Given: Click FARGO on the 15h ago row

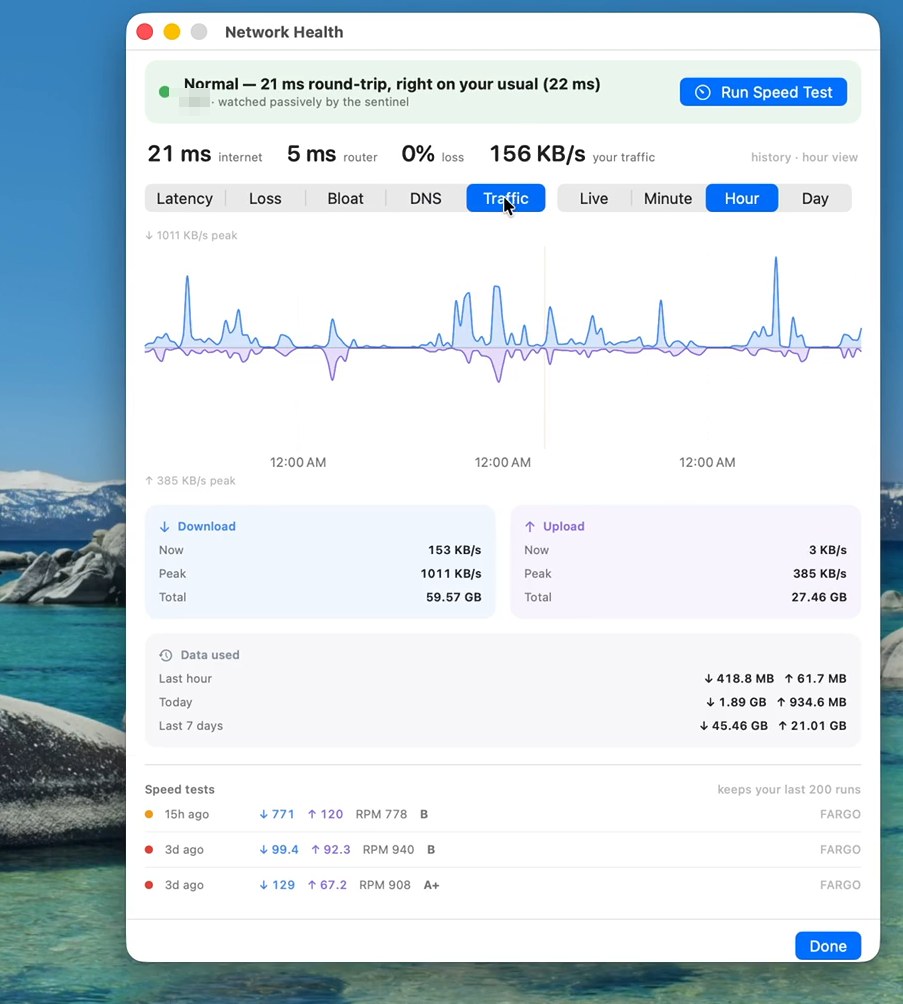Looking at the screenshot, I should point(840,814).
